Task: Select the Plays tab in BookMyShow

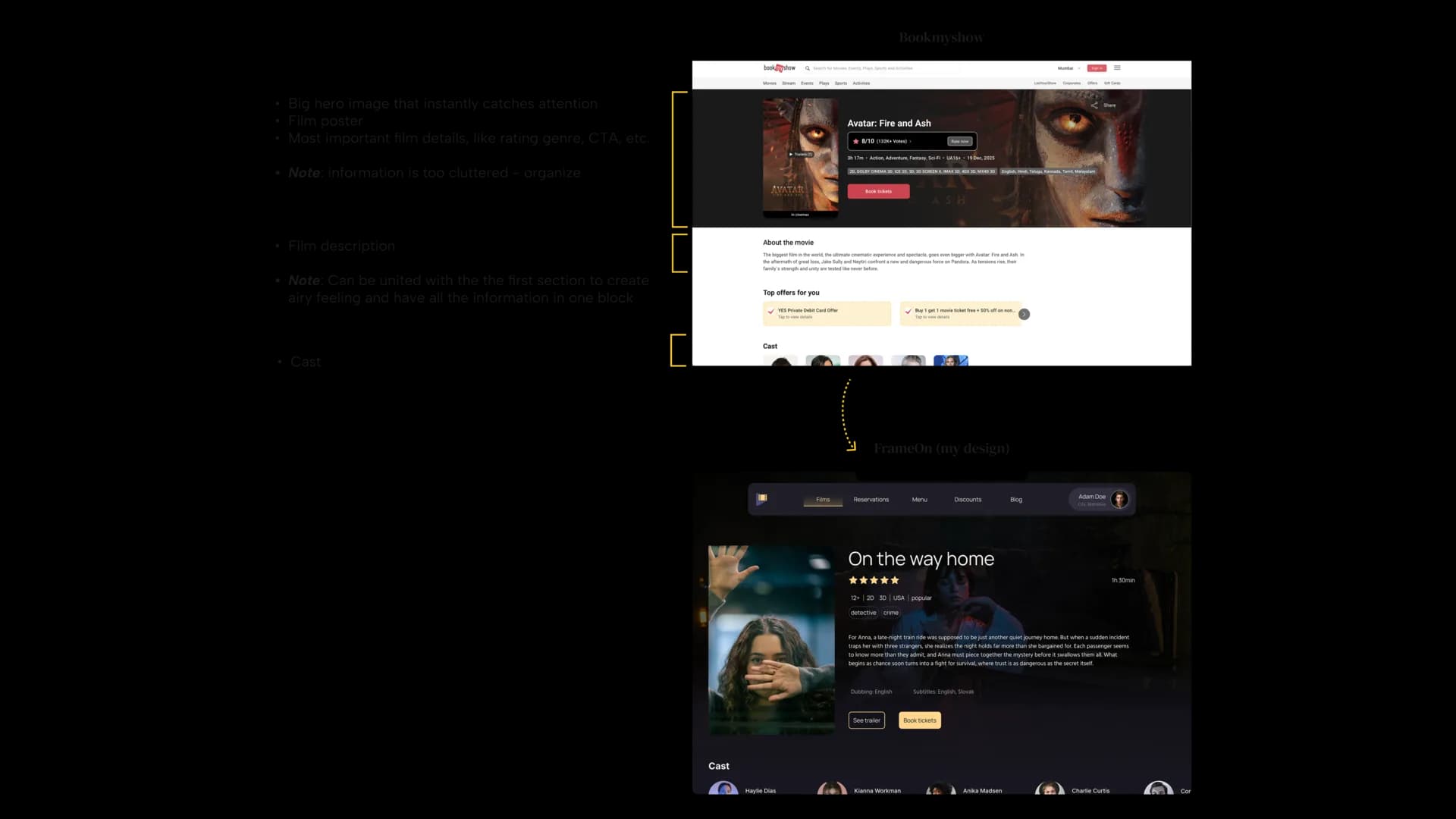Action: [824, 83]
